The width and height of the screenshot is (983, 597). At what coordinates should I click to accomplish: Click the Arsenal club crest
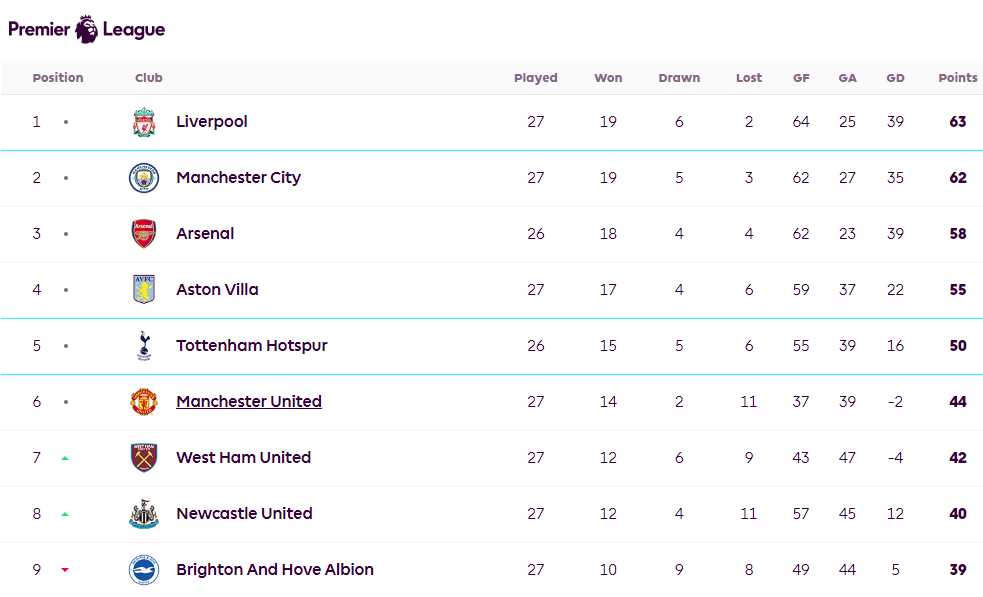click(144, 234)
